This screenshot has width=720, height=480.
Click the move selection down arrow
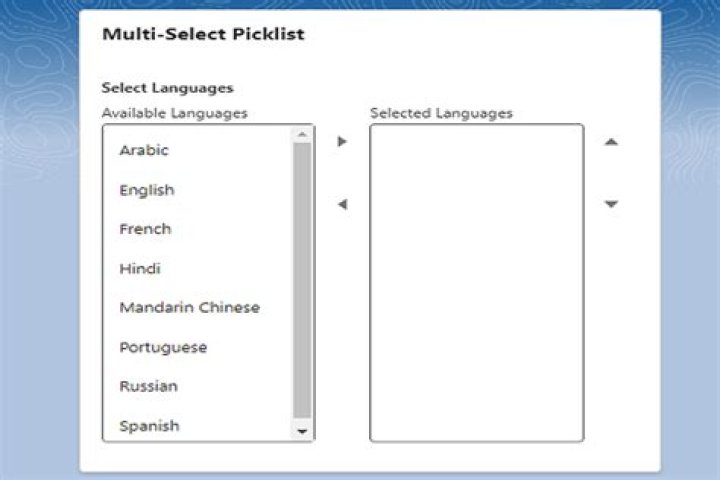tap(611, 205)
